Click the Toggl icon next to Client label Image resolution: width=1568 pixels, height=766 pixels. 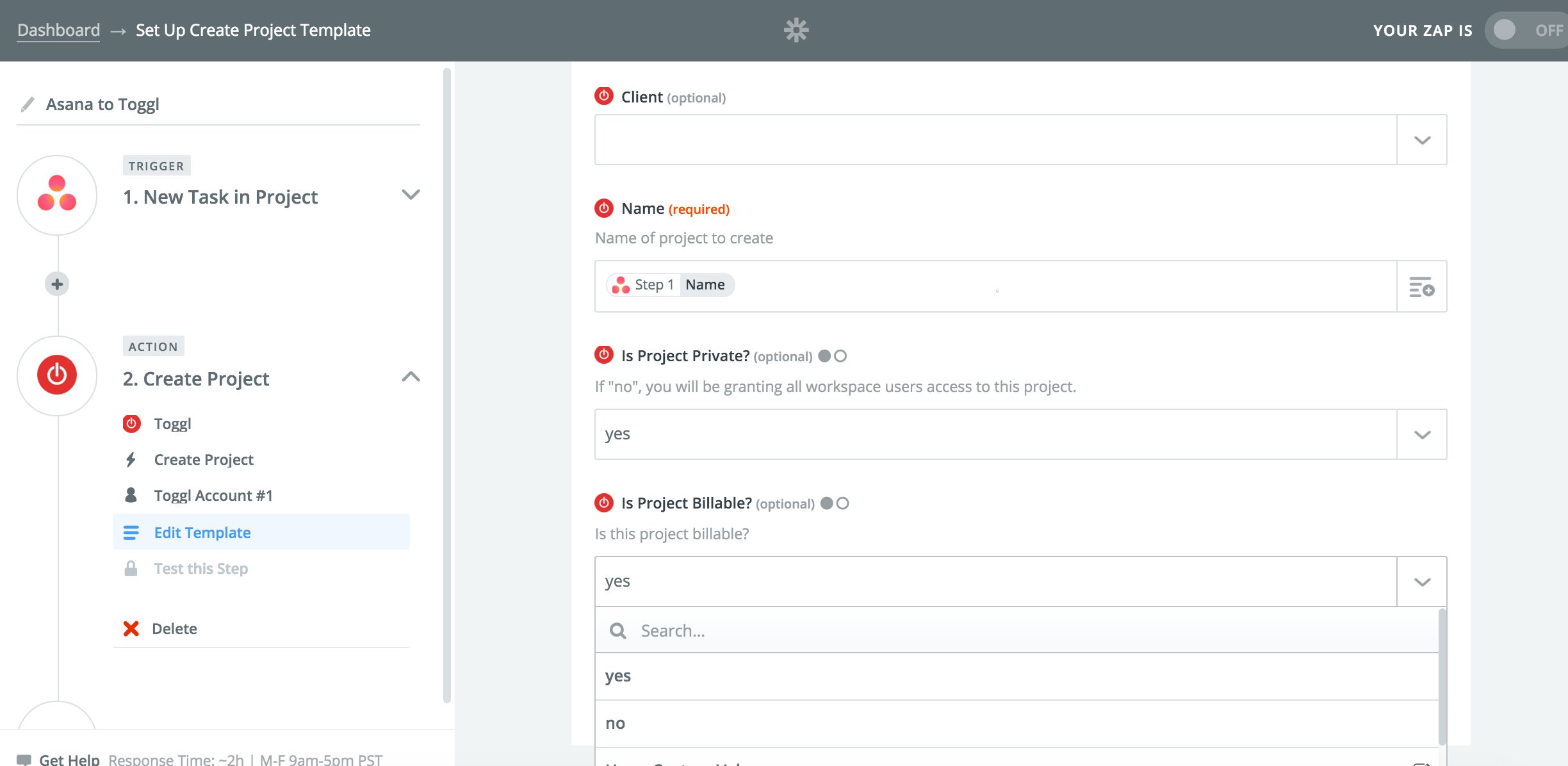click(x=604, y=96)
